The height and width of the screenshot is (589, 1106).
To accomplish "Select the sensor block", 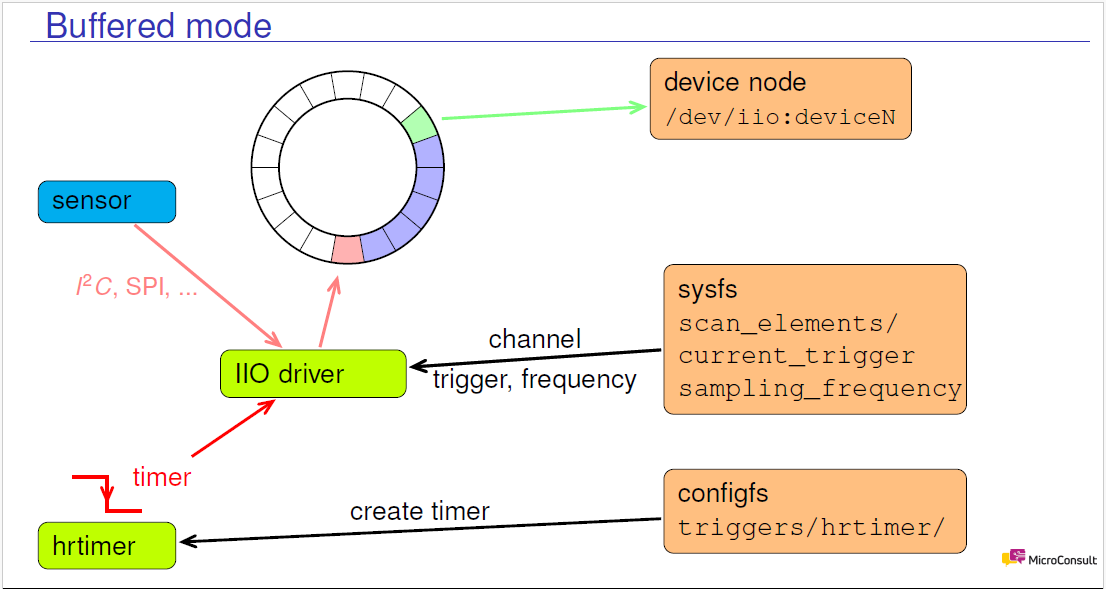I will pos(106,201).
